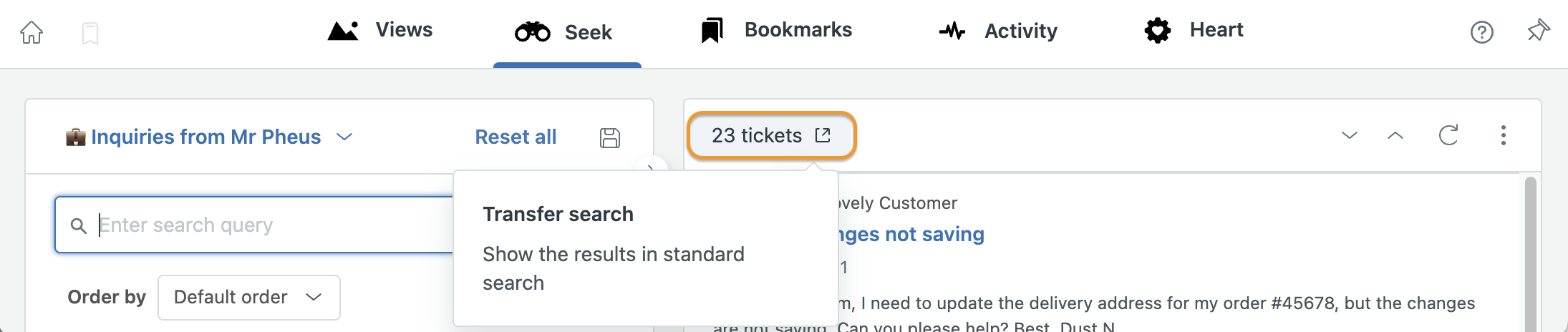Click the bookmark outline icon beside home

click(90, 33)
